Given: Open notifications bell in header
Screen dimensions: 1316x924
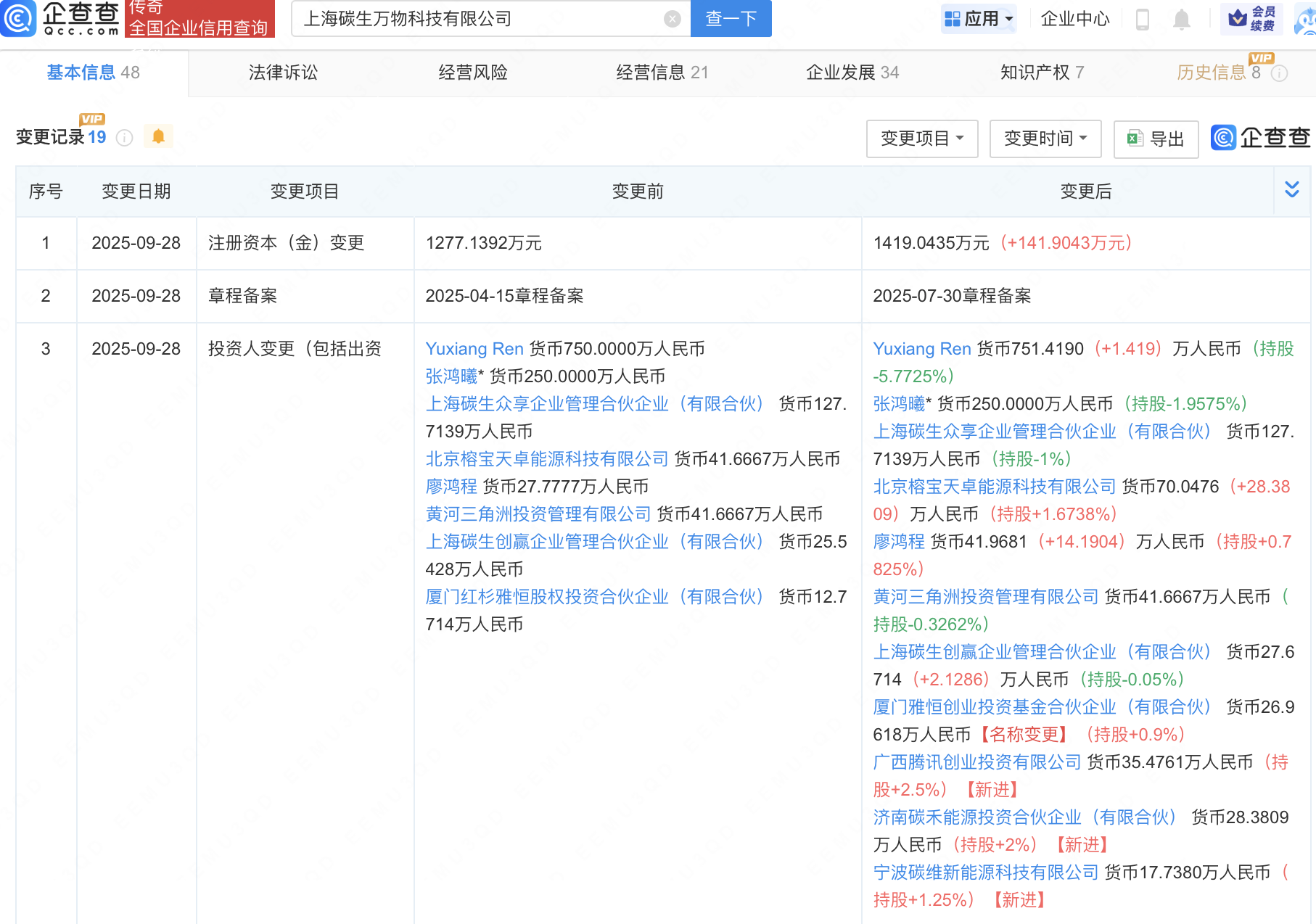Looking at the screenshot, I should tap(1181, 19).
